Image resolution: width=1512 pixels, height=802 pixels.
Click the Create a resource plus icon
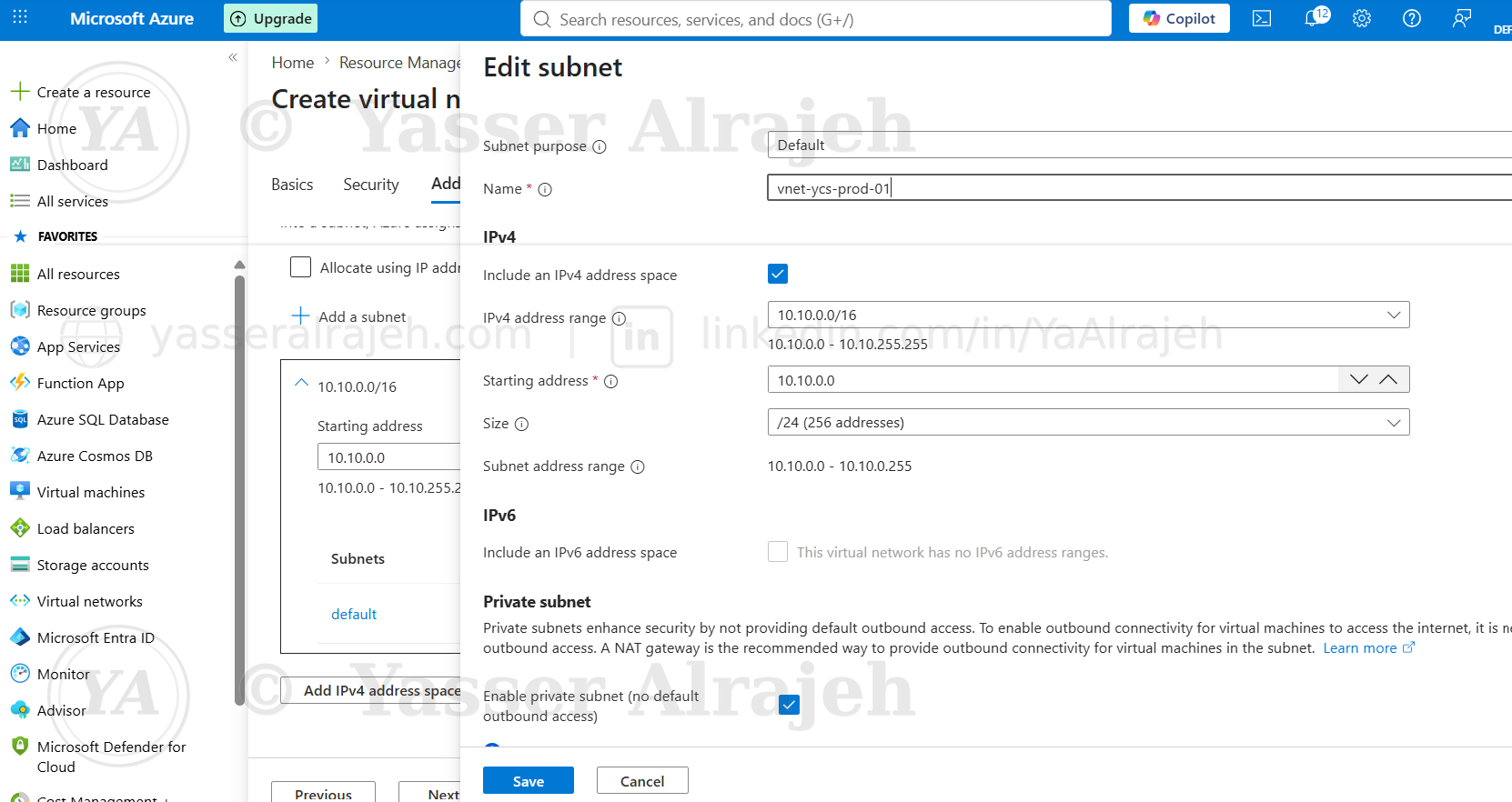20,92
